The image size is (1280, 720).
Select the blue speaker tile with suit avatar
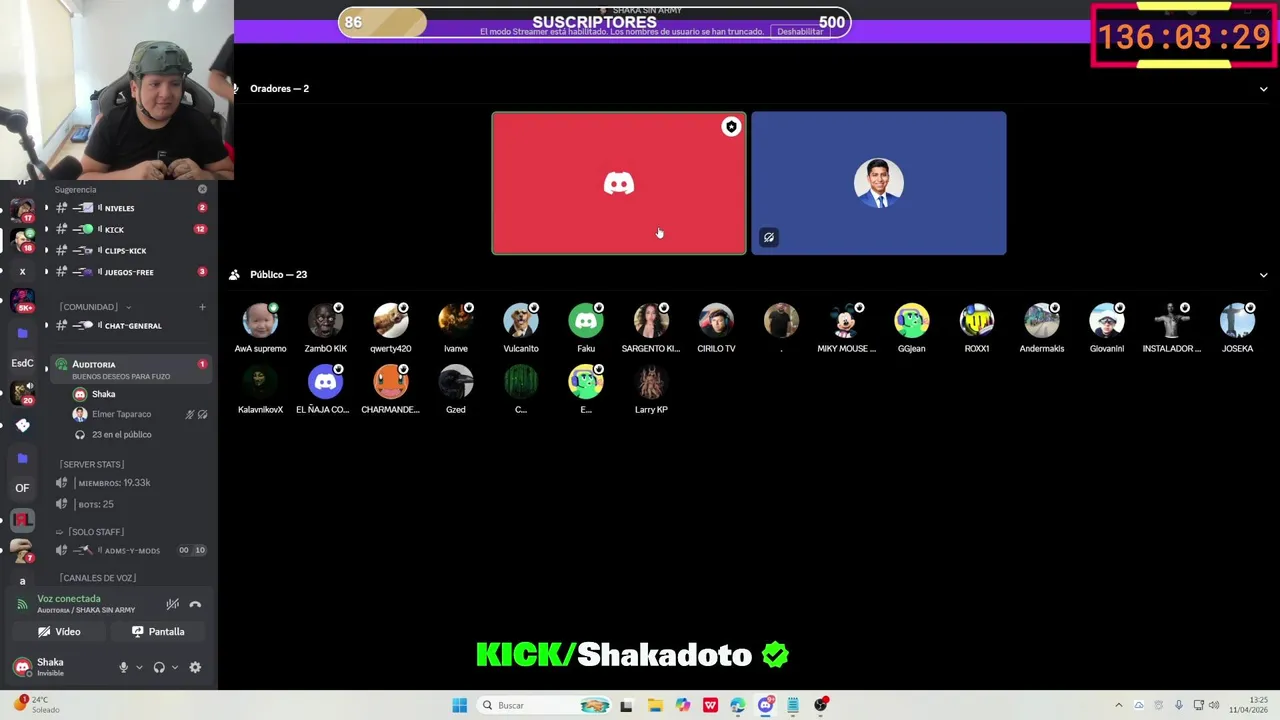pyautogui.click(x=879, y=183)
